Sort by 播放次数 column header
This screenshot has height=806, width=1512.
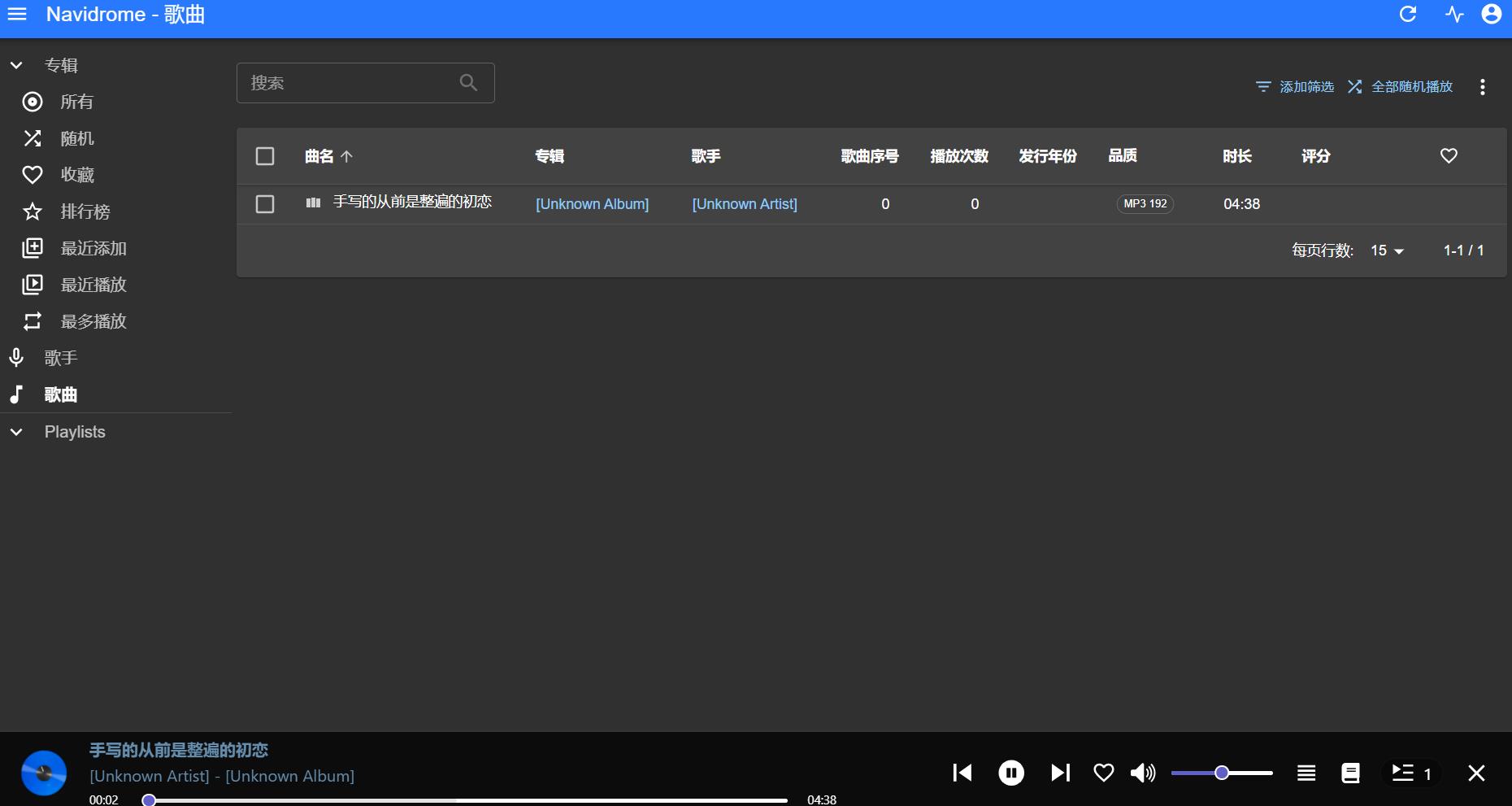959,156
